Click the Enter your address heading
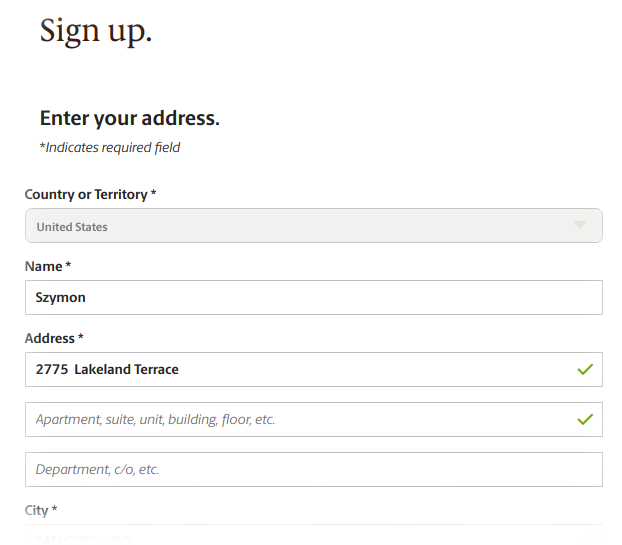622x545 pixels. click(x=130, y=118)
